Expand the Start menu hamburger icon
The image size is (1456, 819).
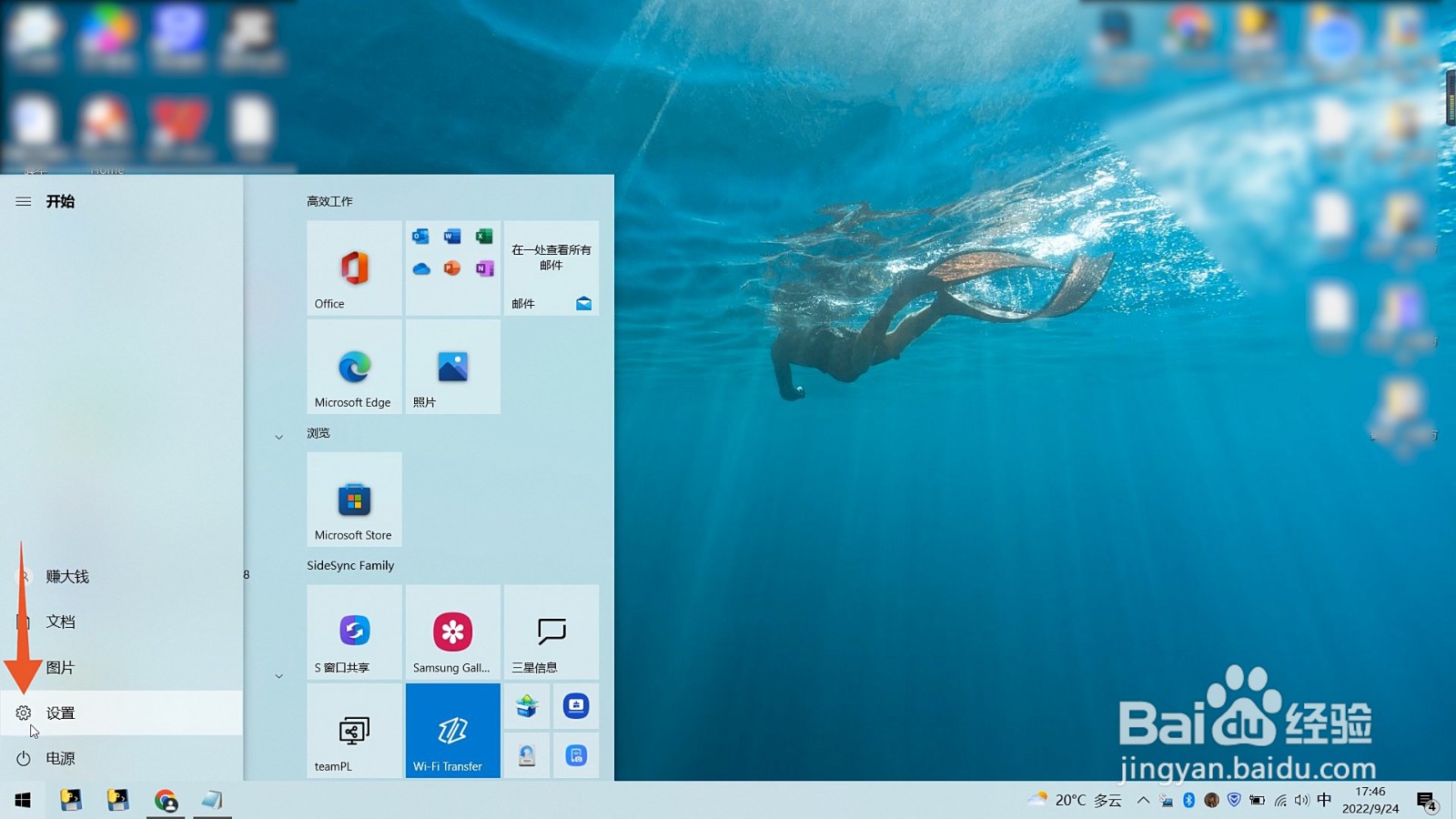click(24, 201)
